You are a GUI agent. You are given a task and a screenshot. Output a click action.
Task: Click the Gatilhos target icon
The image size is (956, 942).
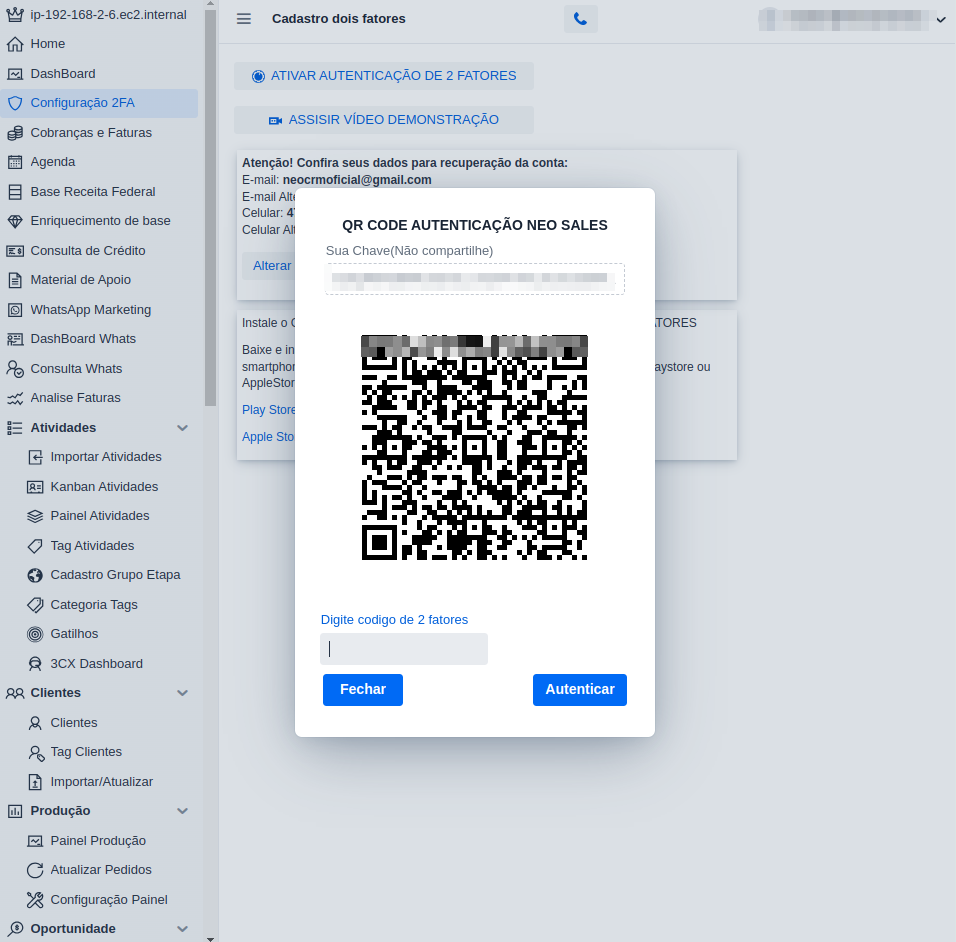click(35, 634)
